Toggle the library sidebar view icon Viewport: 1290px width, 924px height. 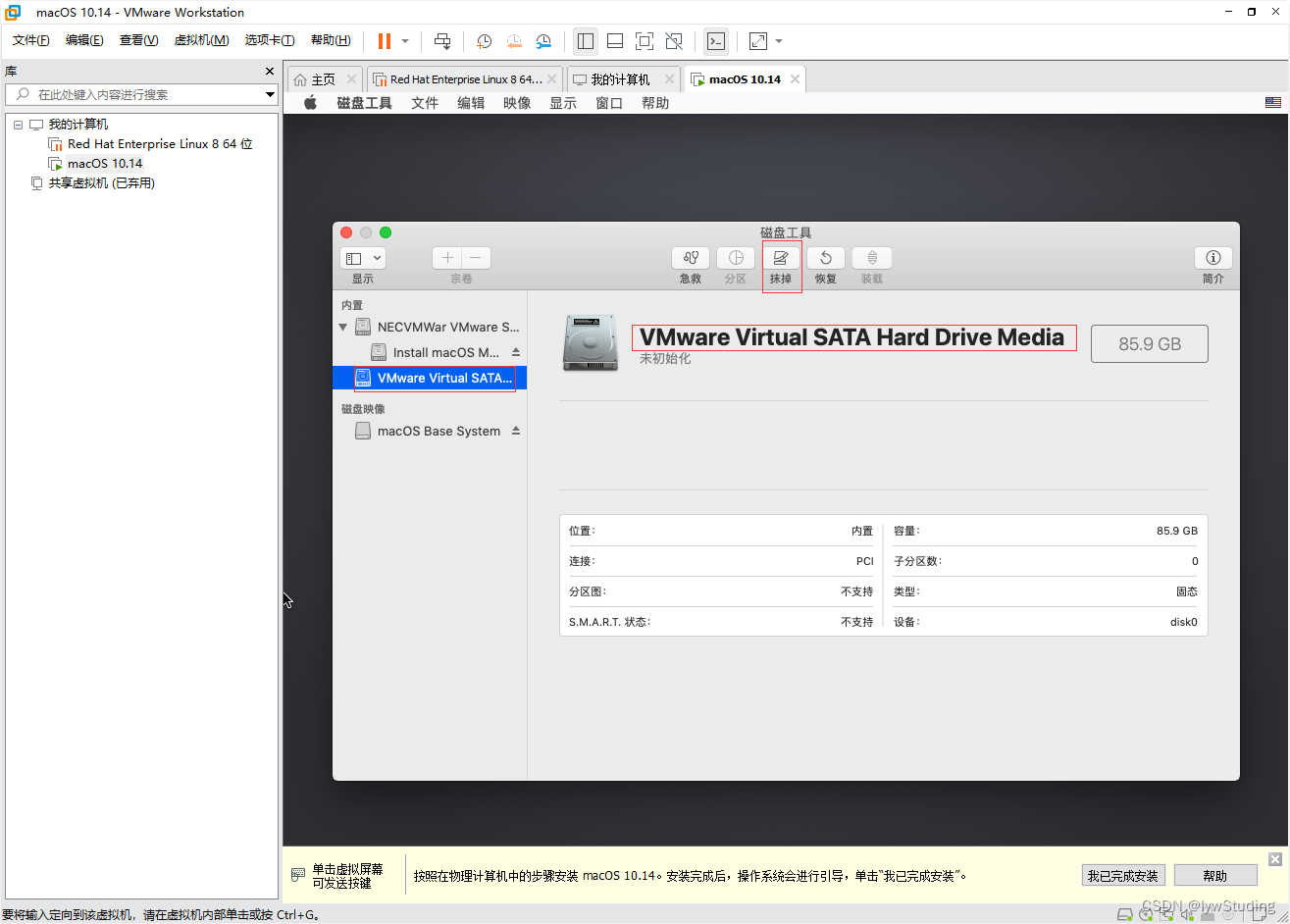pos(586,41)
